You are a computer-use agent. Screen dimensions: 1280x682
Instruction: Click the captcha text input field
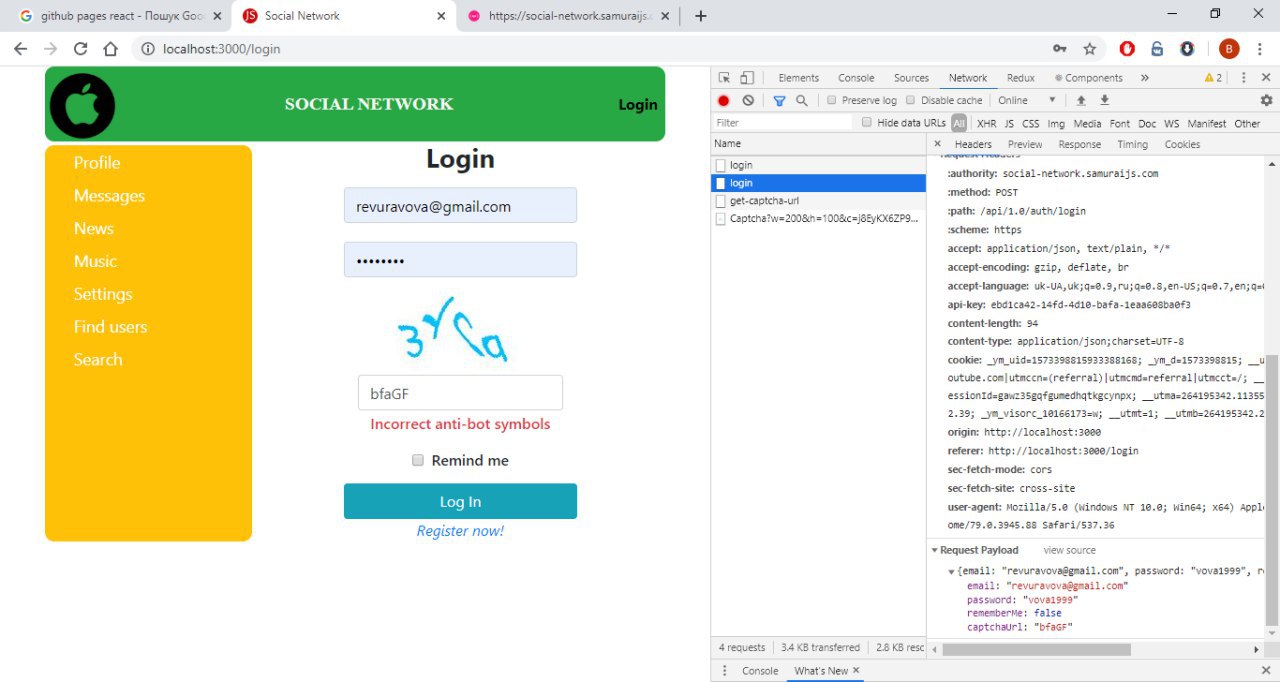tap(460, 393)
